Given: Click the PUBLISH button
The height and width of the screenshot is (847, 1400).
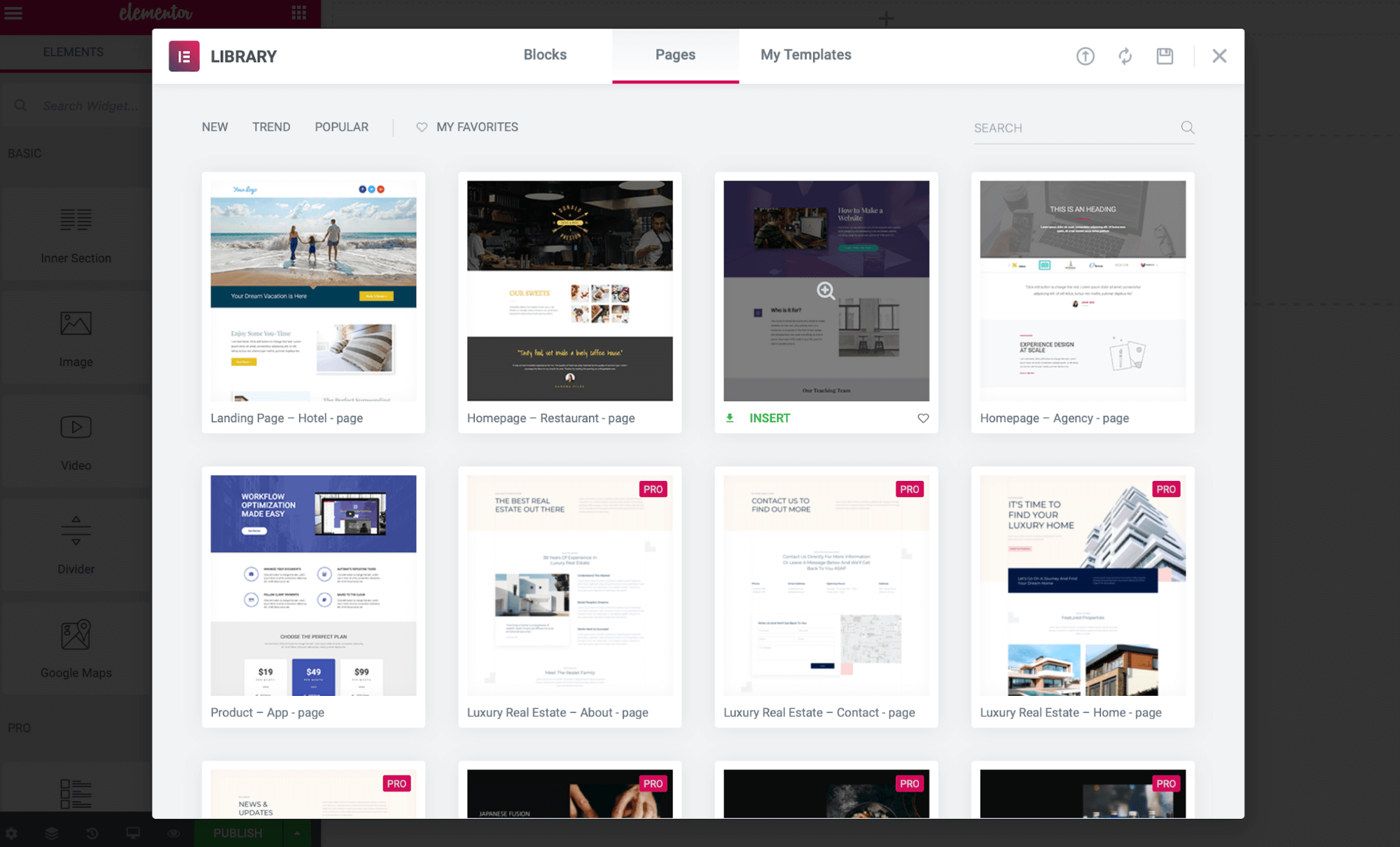Looking at the screenshot, I should click(238, 833).
